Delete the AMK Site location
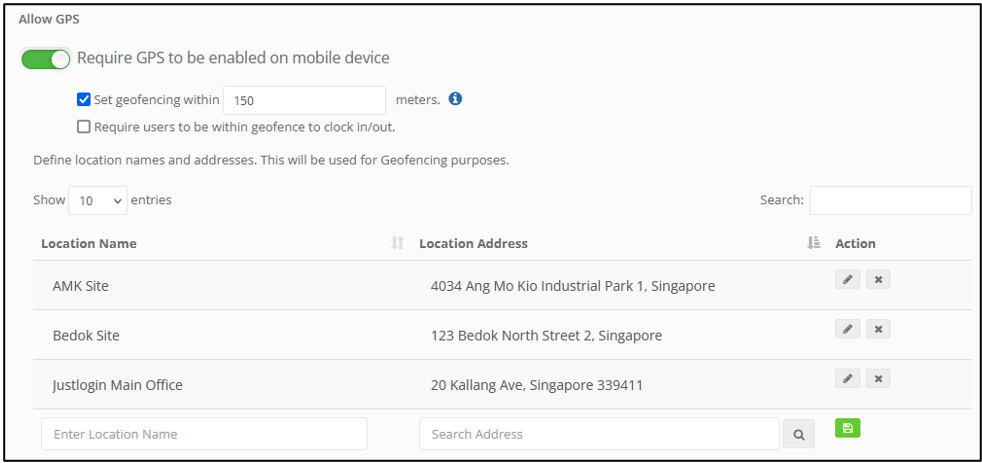The width and height of the screenshot is (982, 463). coord(878,279)
